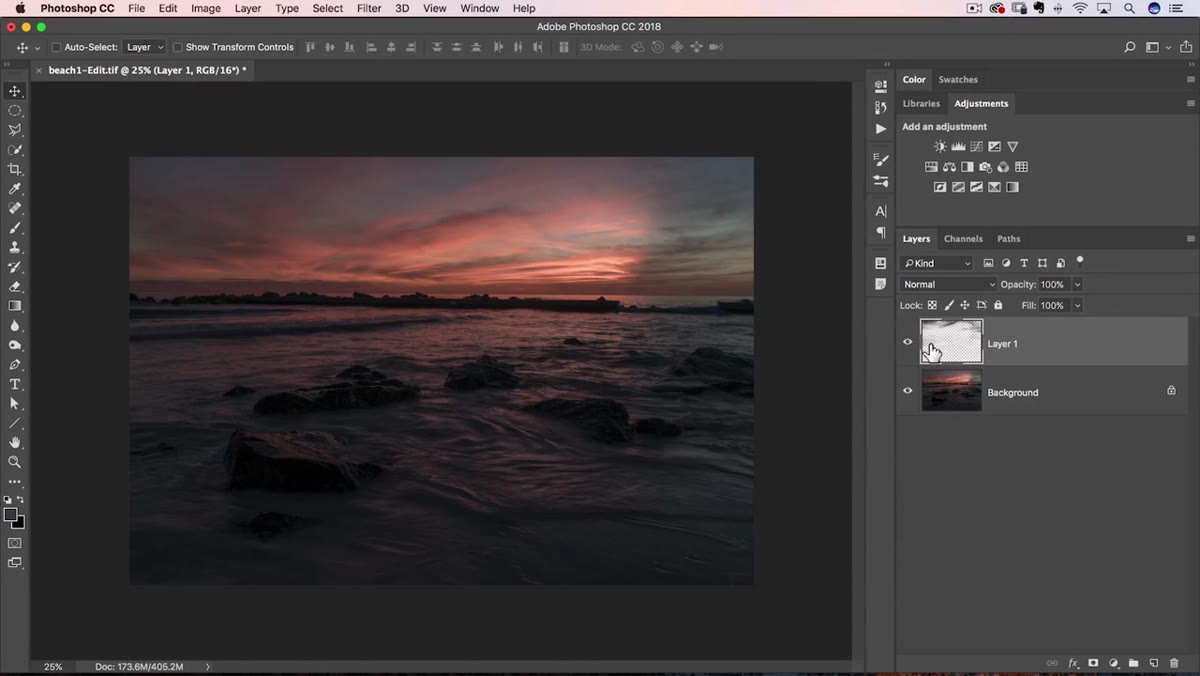Click the Background layer thumbnail
1200x676 pixels.
click(951, 391)
